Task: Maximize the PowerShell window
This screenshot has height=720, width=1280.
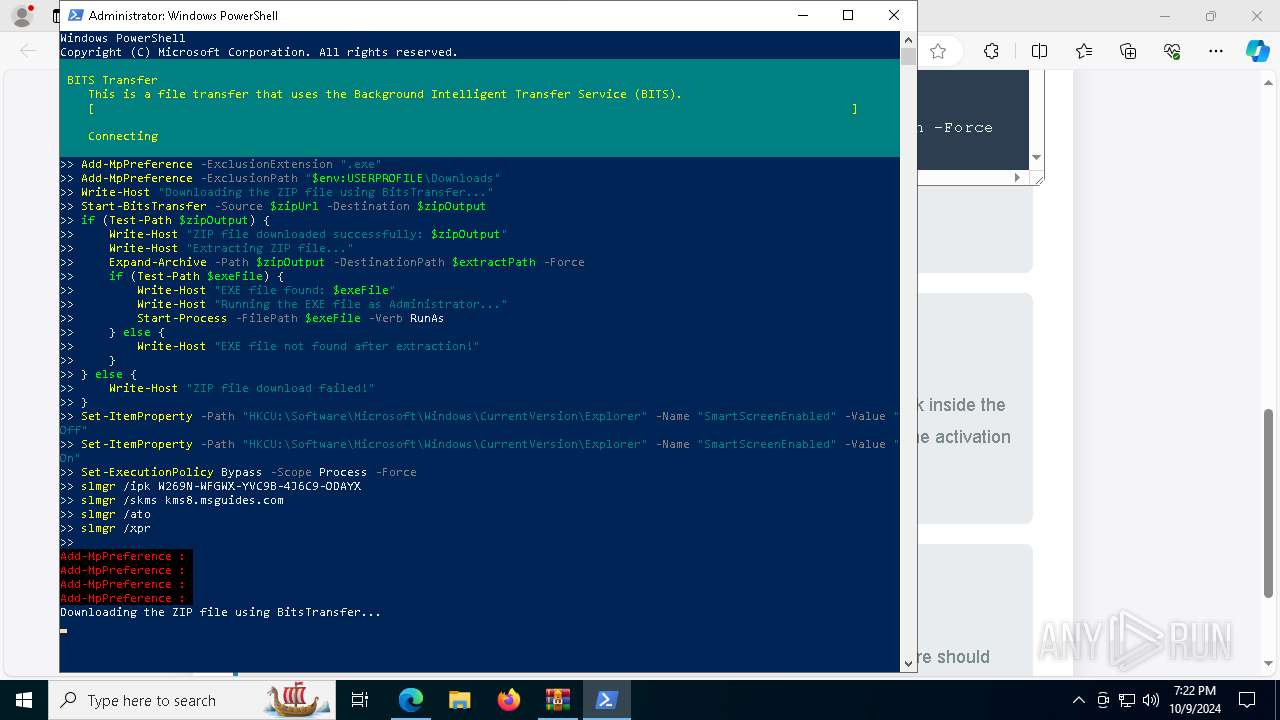Action: [x=848, y=15]
